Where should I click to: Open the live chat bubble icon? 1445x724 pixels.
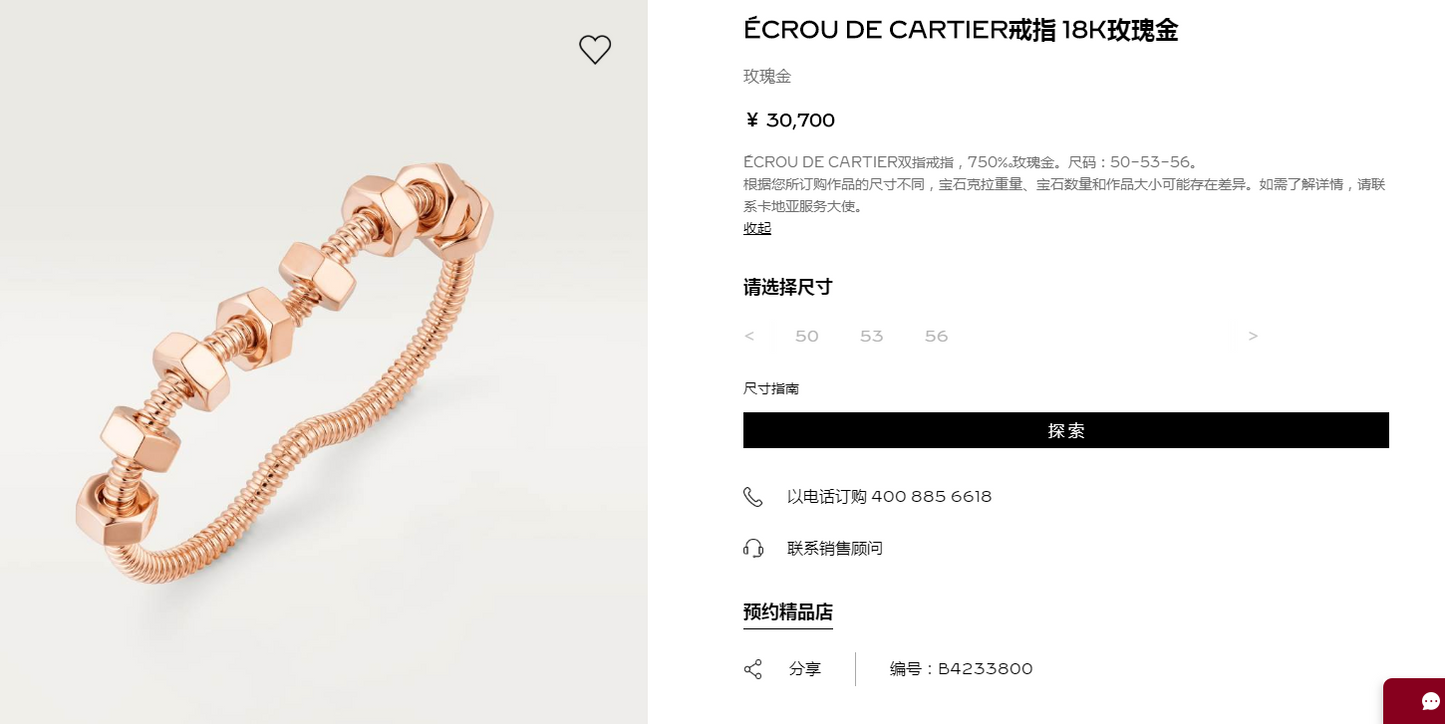(x=1431, y=702)
